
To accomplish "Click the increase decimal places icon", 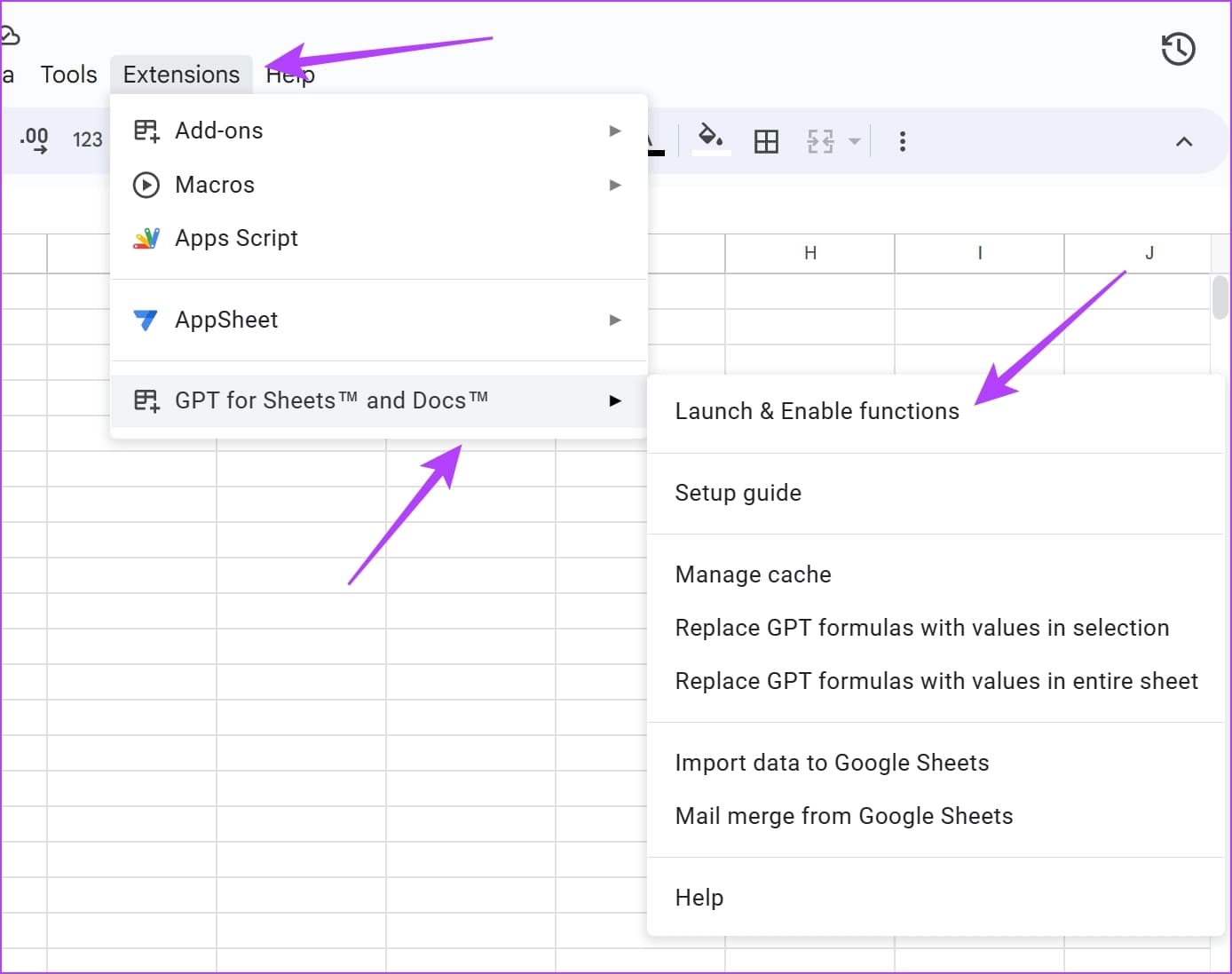I will [34, 139].
